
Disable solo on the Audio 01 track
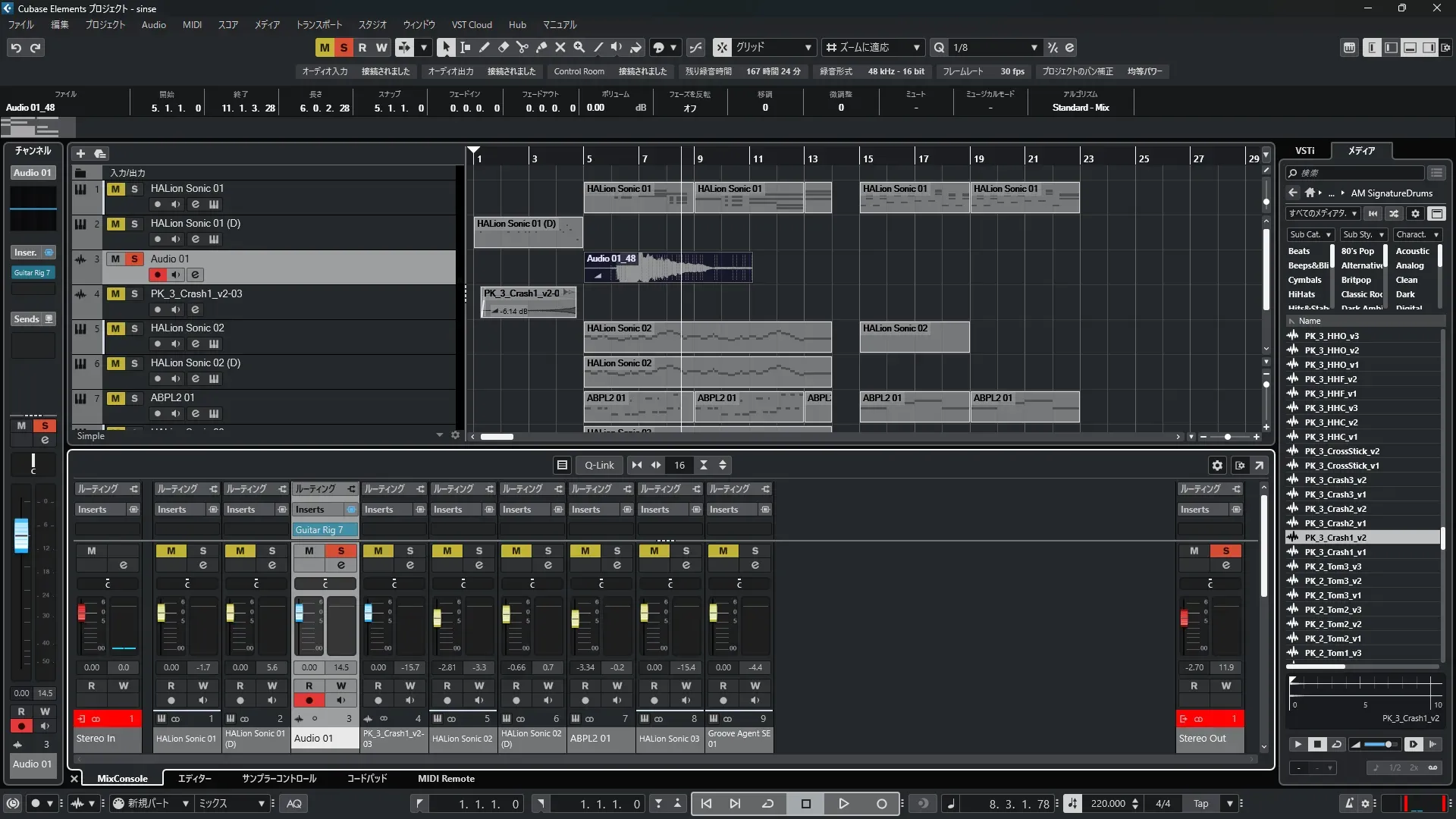pyautogui.click(x=134, y=259)
